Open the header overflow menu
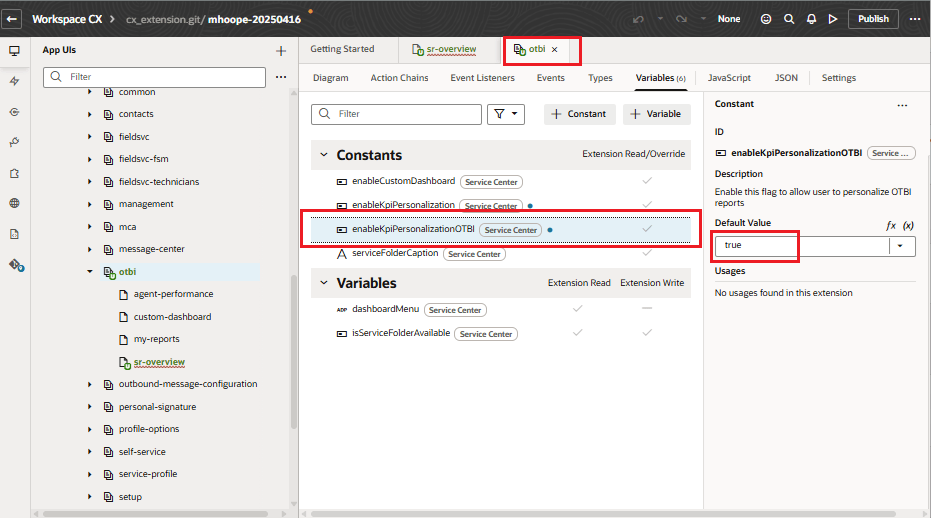932x518 pixels. tap(915, 19)
